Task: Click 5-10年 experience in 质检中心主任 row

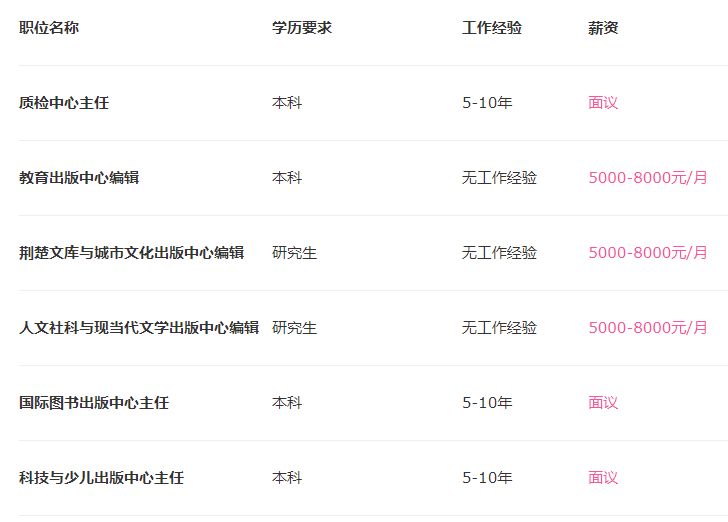Action: (487, 103)
